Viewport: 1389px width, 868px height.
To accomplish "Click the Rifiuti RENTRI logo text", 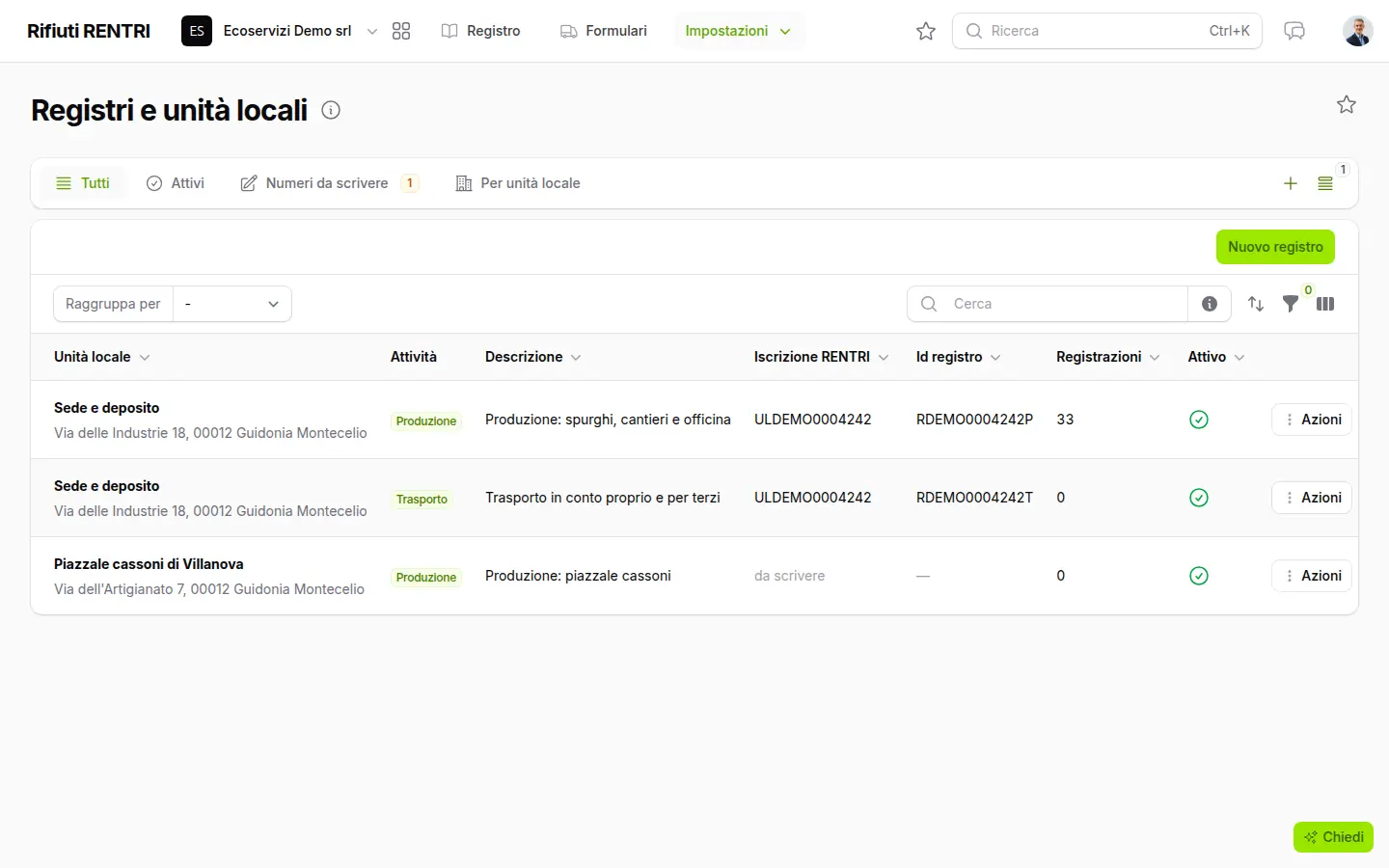I will coord(89,31).
